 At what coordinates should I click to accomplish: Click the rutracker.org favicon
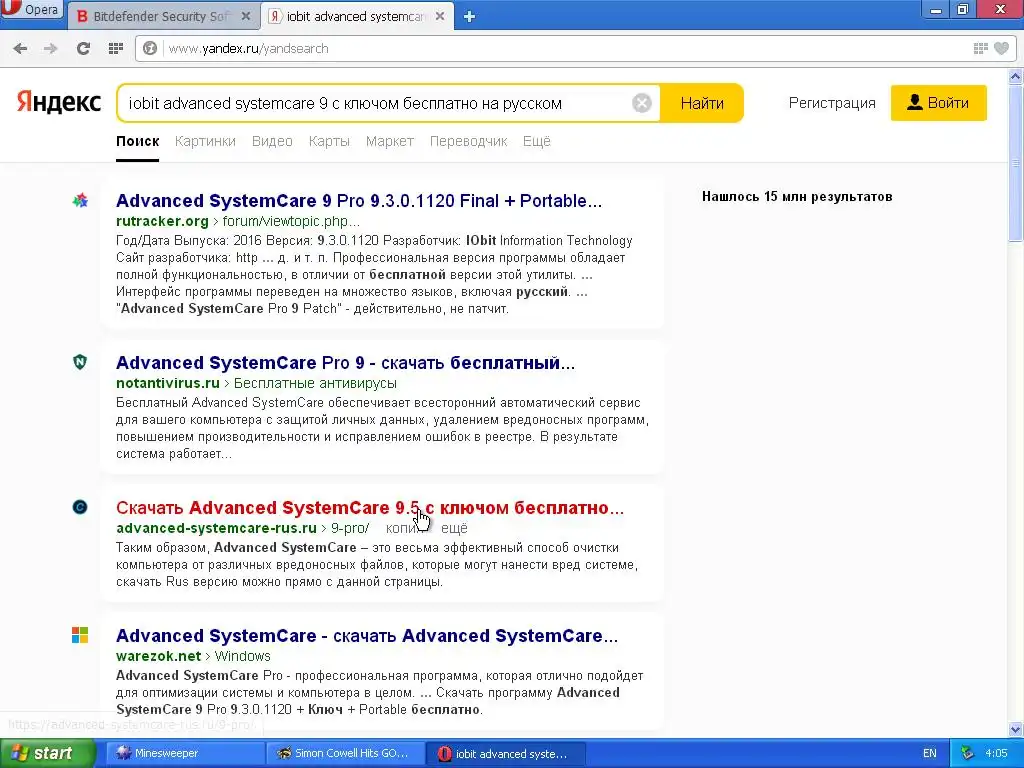pyautogui.click(x=80, y=200)
